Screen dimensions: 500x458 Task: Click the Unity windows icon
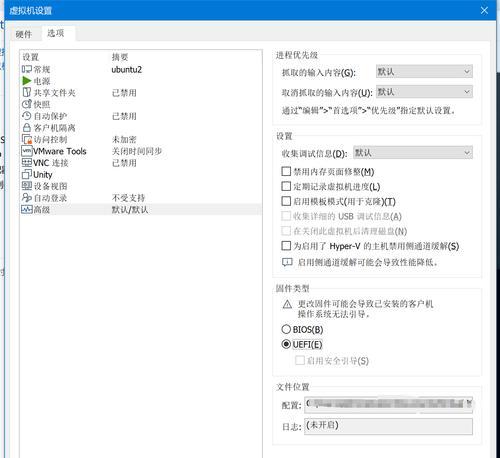(x=27, y=174)
